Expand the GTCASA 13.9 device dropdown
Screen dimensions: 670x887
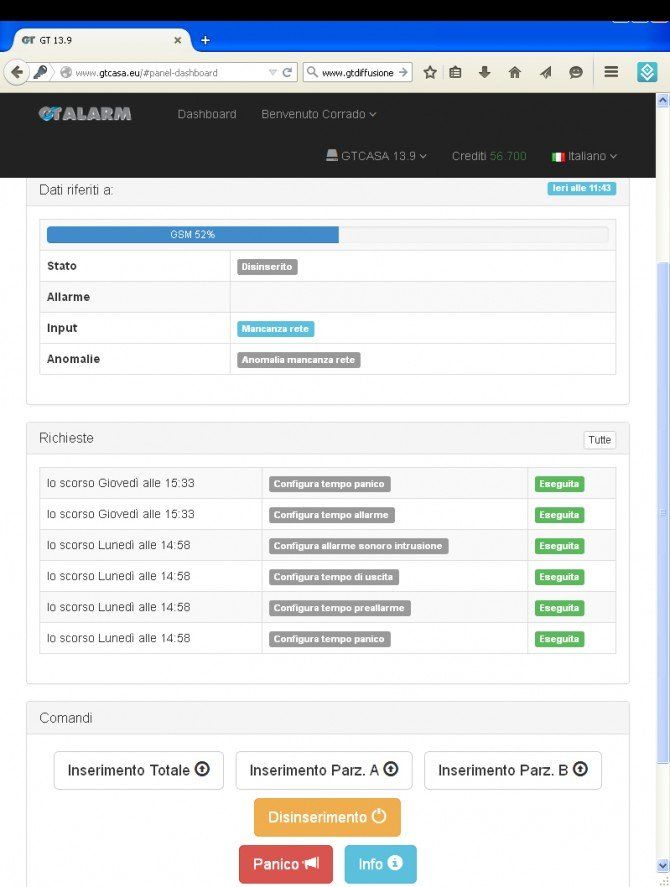point(377,156)
